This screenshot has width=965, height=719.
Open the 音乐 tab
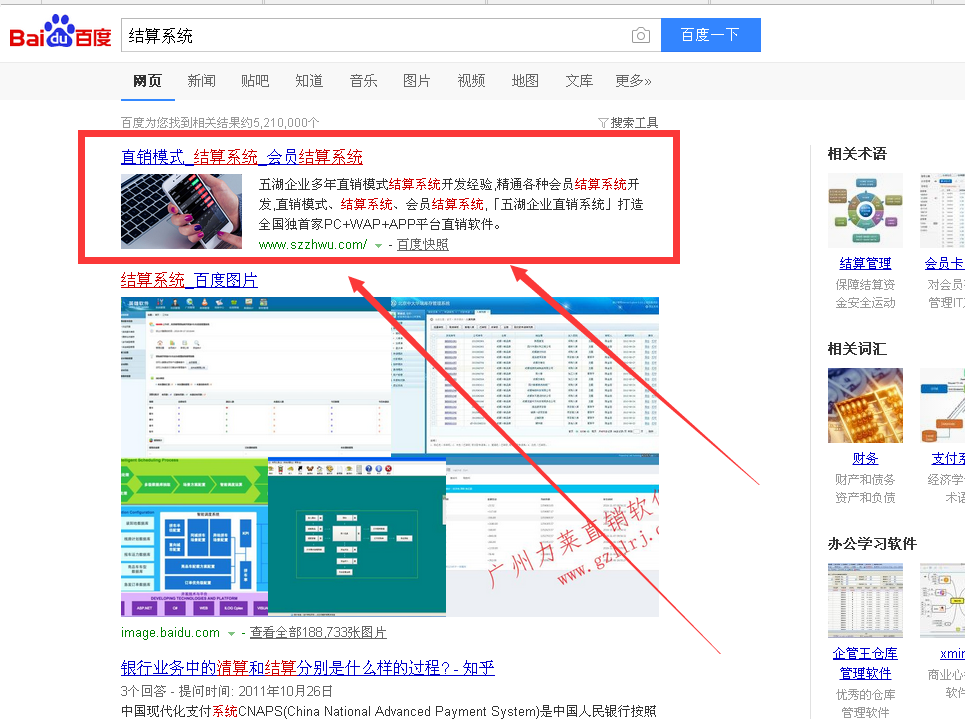(x=363, y=81)
